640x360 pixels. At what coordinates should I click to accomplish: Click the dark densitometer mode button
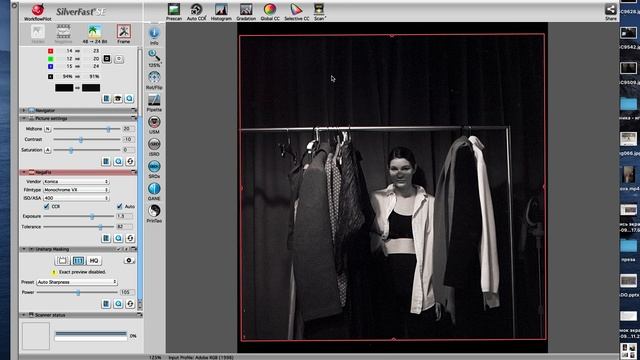click(107, 59)
